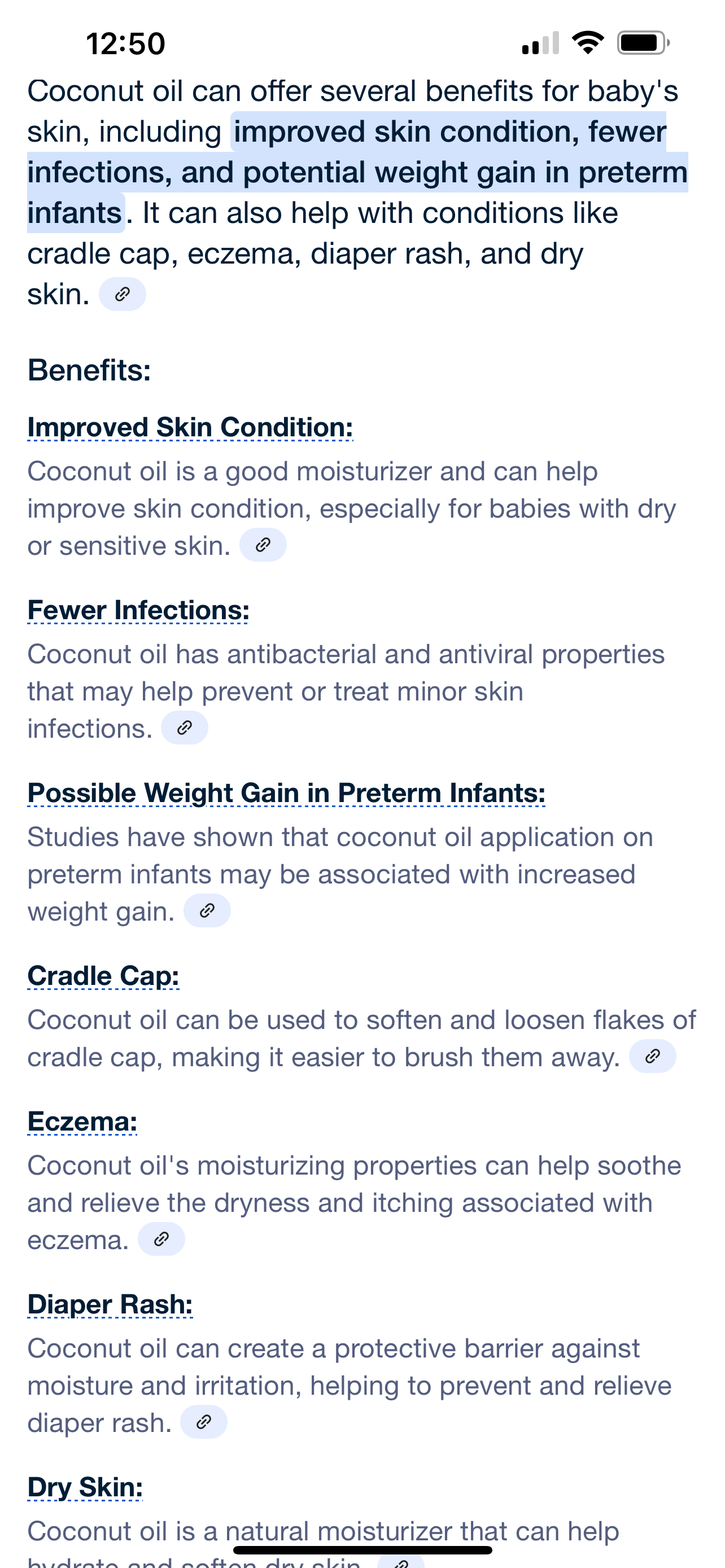Tap the link icon after 'weight gain.'
This screenshot has width=725, height=1568.
coord(207,910)
